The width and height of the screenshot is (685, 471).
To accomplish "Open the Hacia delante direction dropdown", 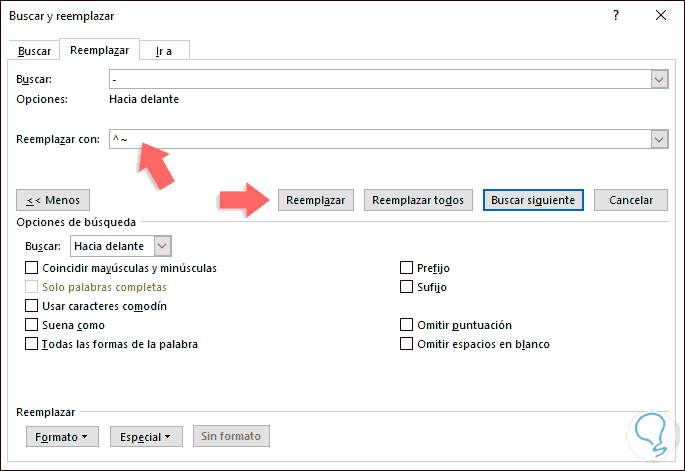I will [x=163, y=246].
